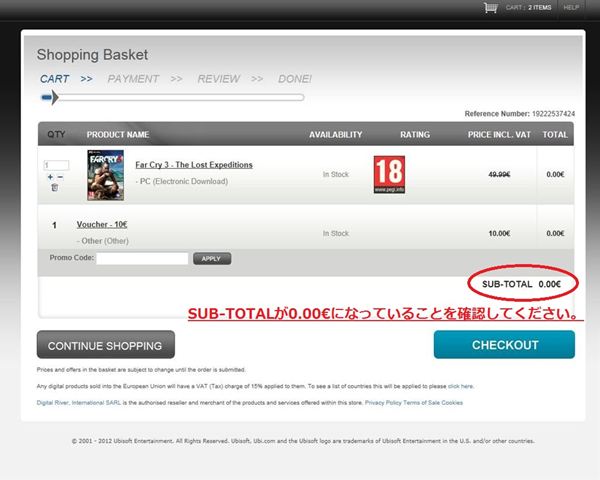Image resolution: width=600 pixels, height=480 pixels.
Task: Click the 0.00€ total in Far Cry 3 row
Action: pos(555,175)
